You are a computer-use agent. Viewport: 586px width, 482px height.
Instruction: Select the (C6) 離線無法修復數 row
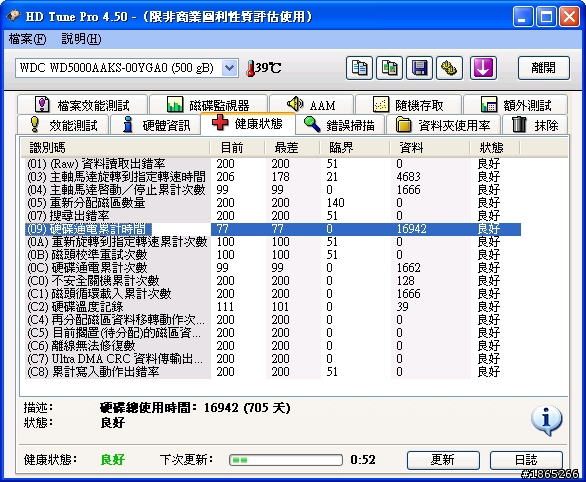pyautogui.click(x=273, y=346)
